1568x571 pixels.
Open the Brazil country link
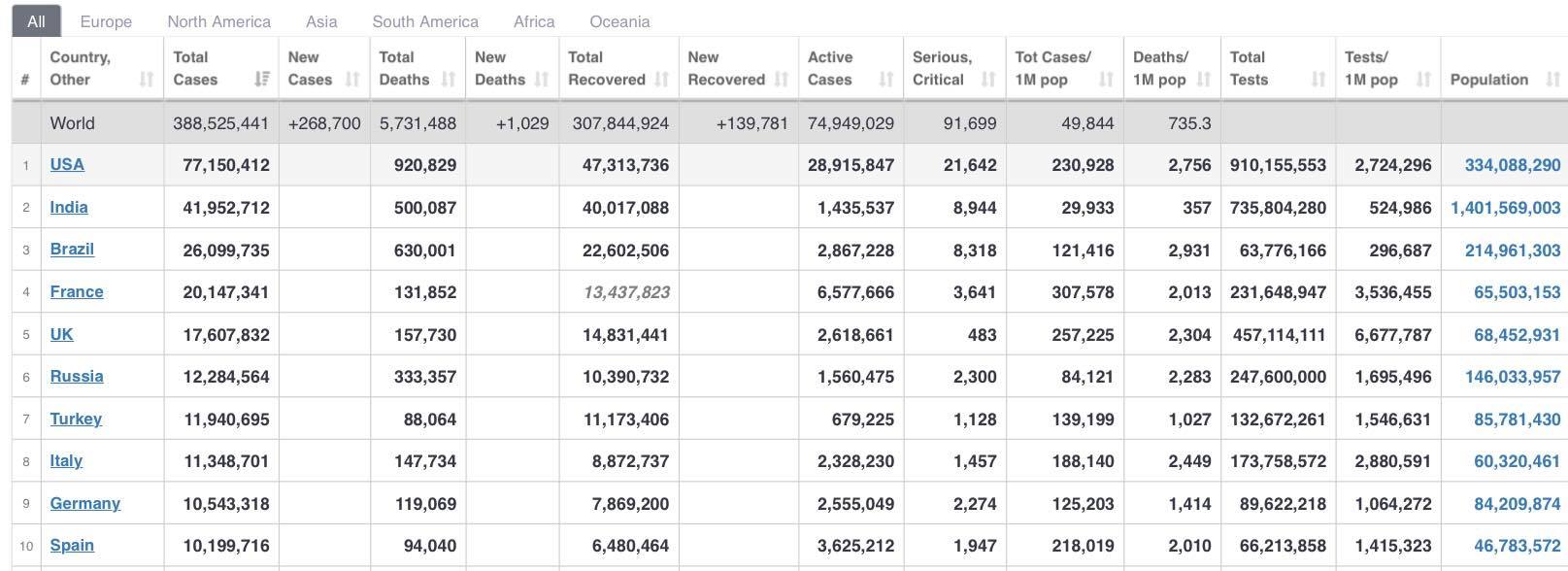72,249
